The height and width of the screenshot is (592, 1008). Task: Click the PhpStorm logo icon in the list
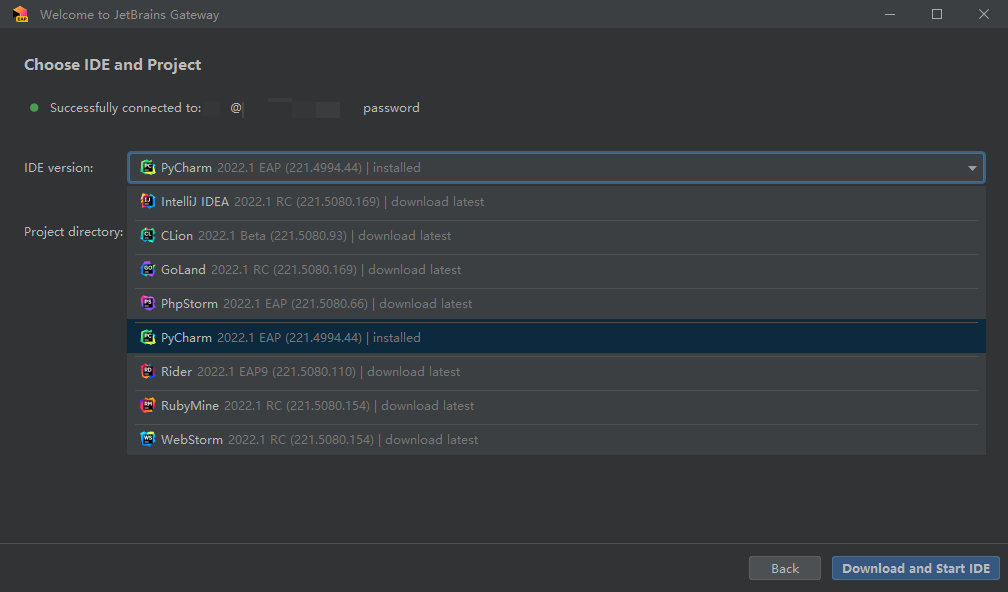[148, 303]
